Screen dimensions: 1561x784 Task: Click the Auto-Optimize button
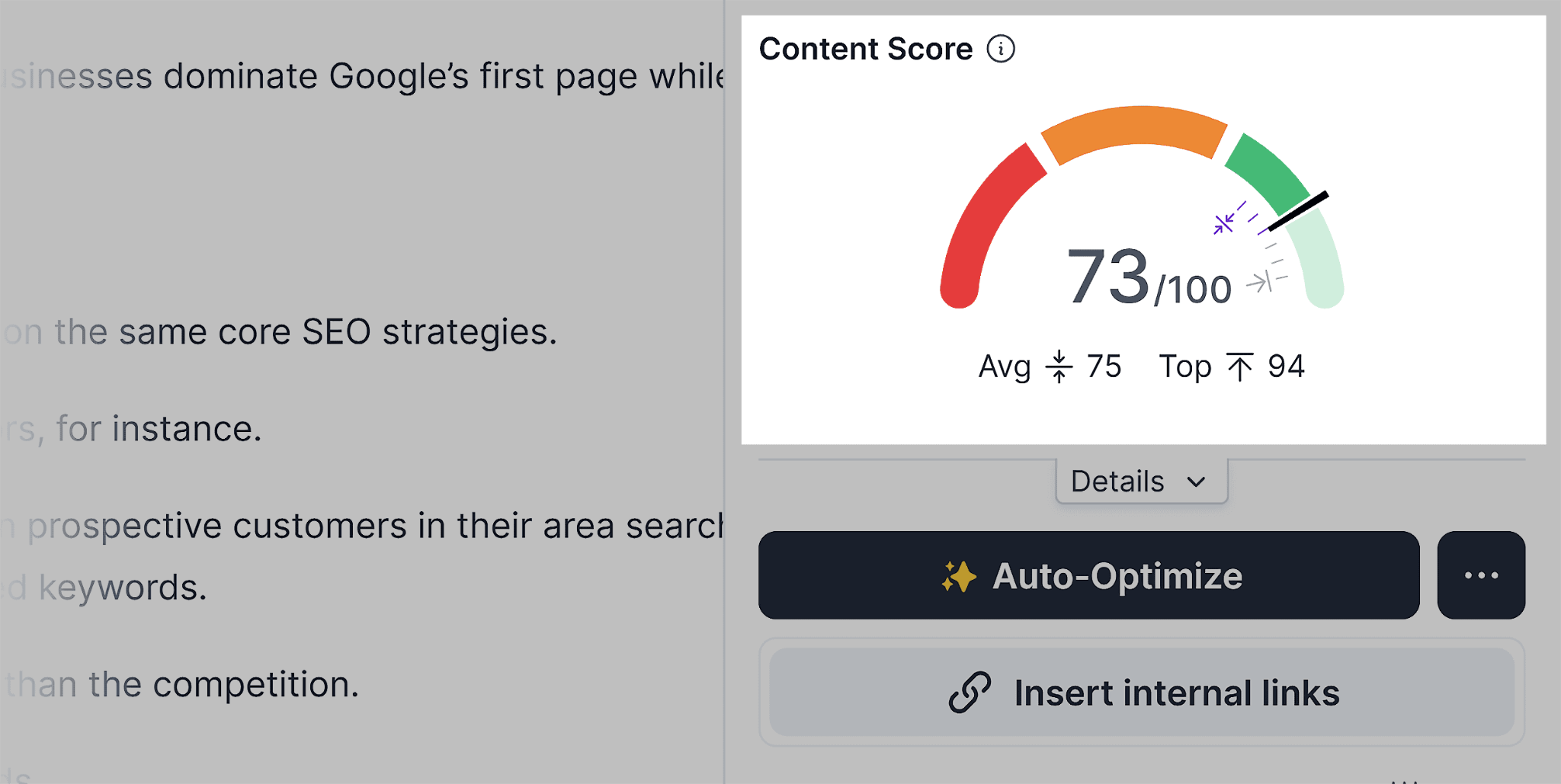1090,575
